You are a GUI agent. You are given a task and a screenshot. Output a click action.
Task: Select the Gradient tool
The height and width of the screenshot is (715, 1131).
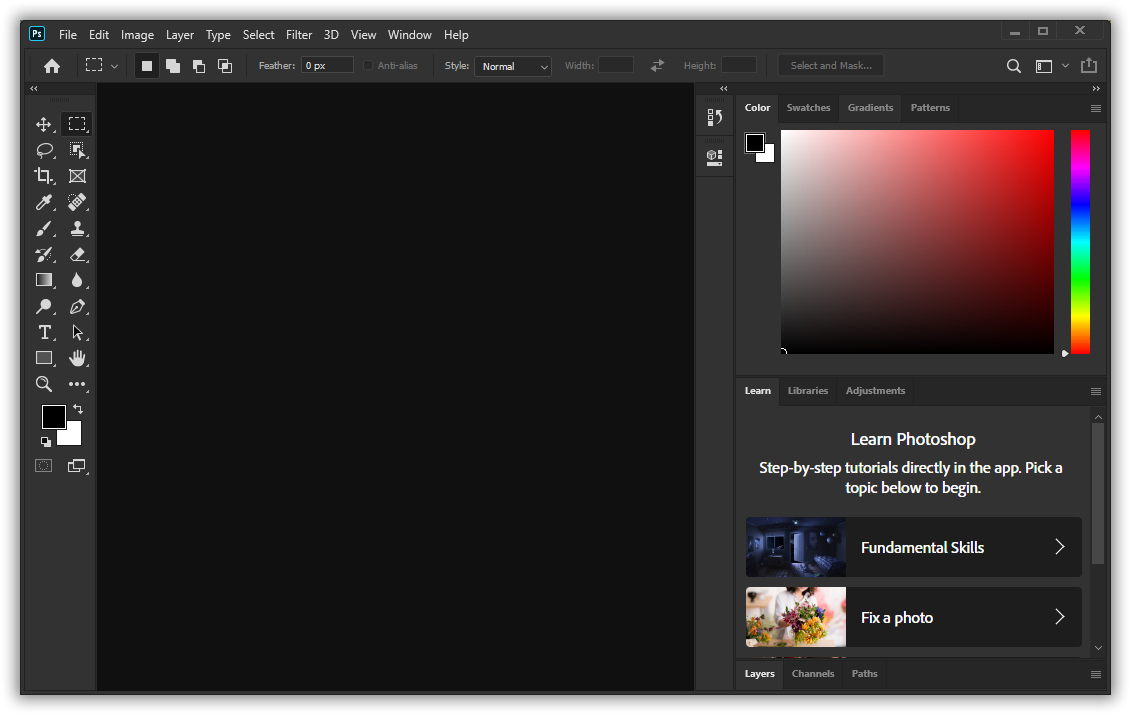(44, 281)
